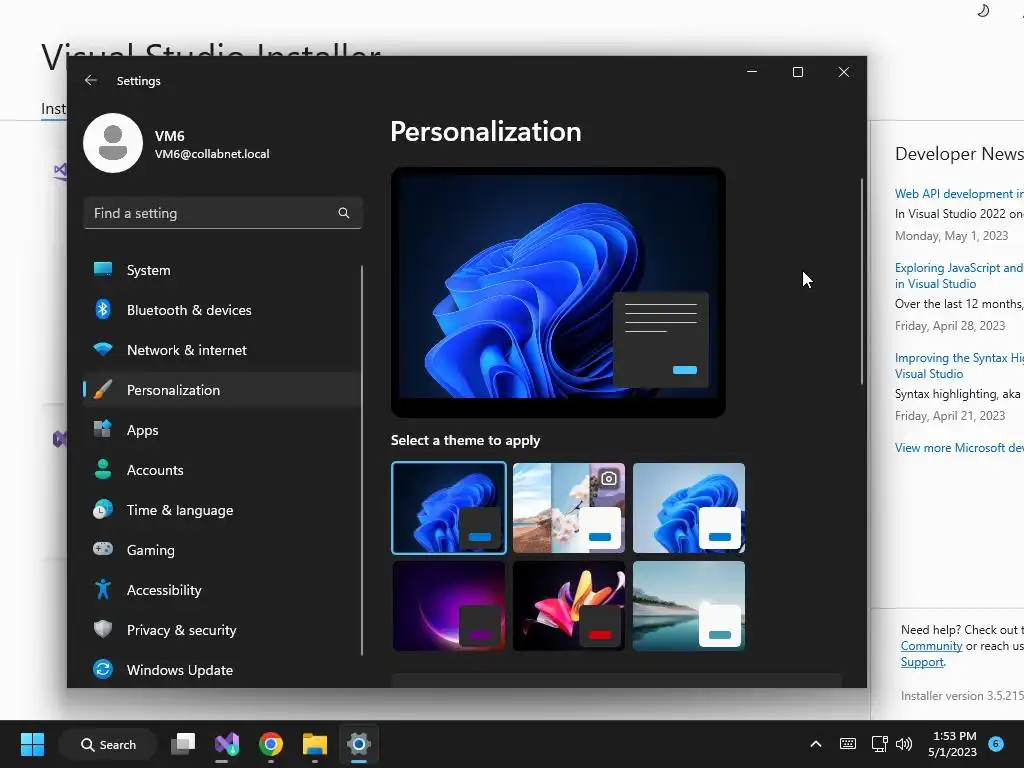This screenshot has height=768, width=1024.
Task: Click the volume speaker tray icon
Action: (x=904, y=744)
